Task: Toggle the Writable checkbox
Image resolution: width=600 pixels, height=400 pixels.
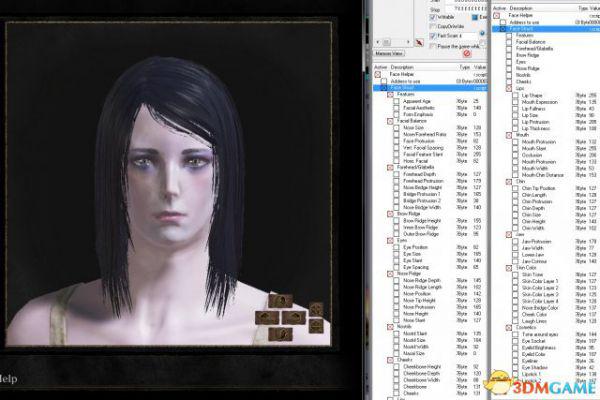Action: tap(433, 17)
